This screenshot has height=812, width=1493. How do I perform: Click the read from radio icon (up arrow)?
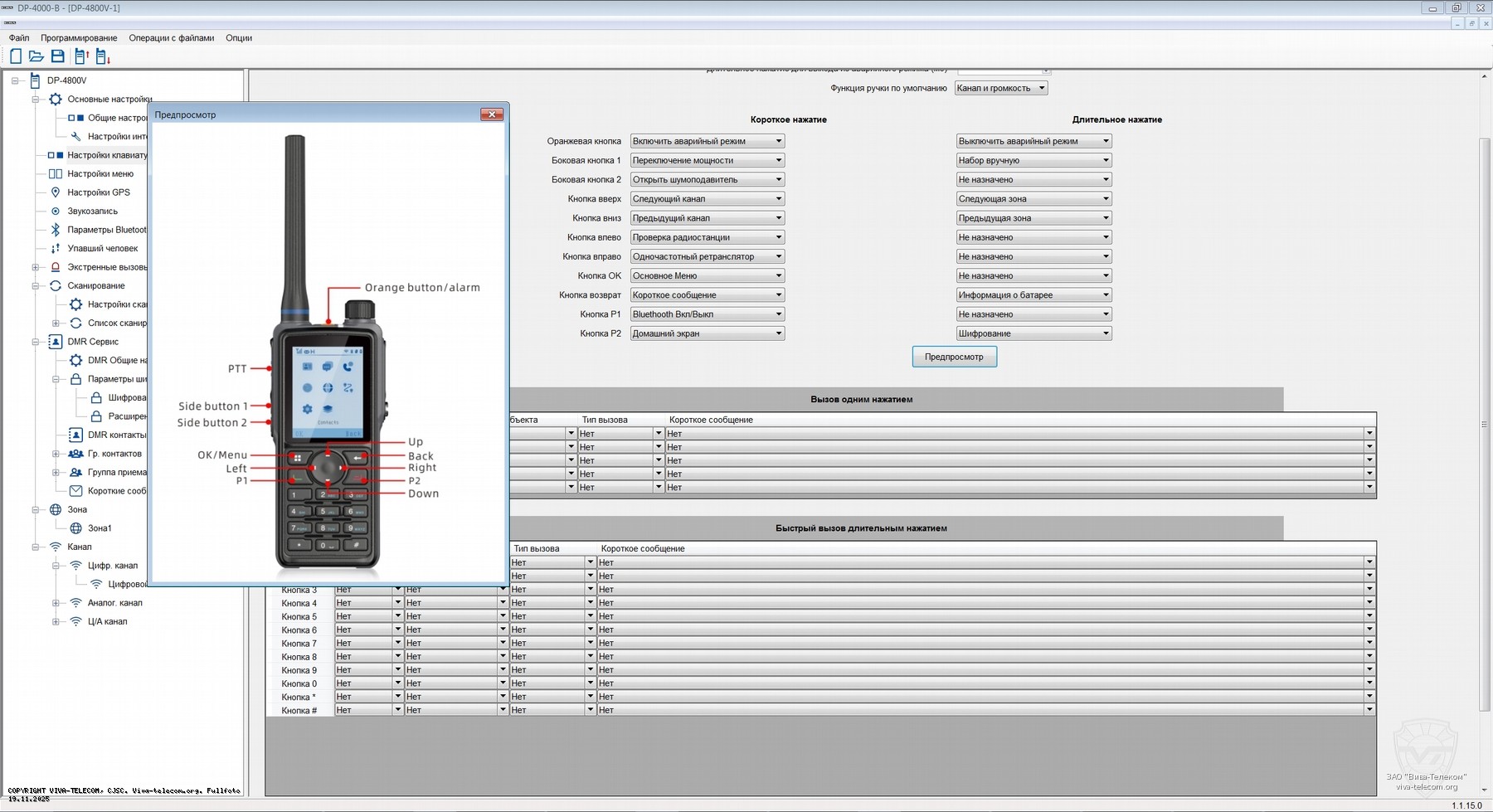point(81,56)
